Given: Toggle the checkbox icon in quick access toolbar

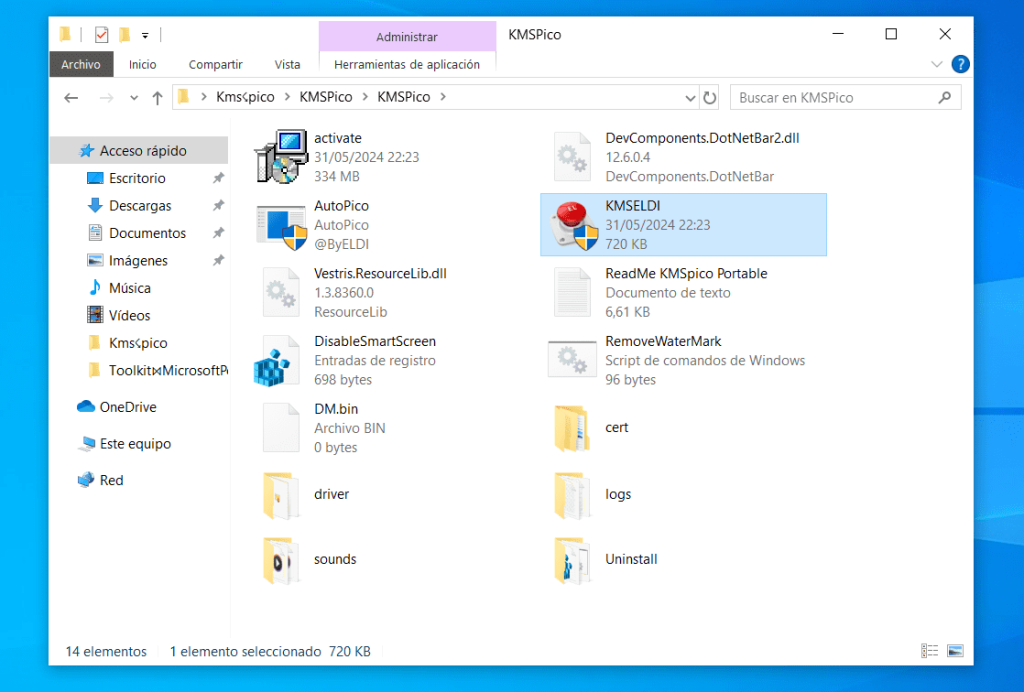Looking at the screenshot, I should (x=100, y=33).
